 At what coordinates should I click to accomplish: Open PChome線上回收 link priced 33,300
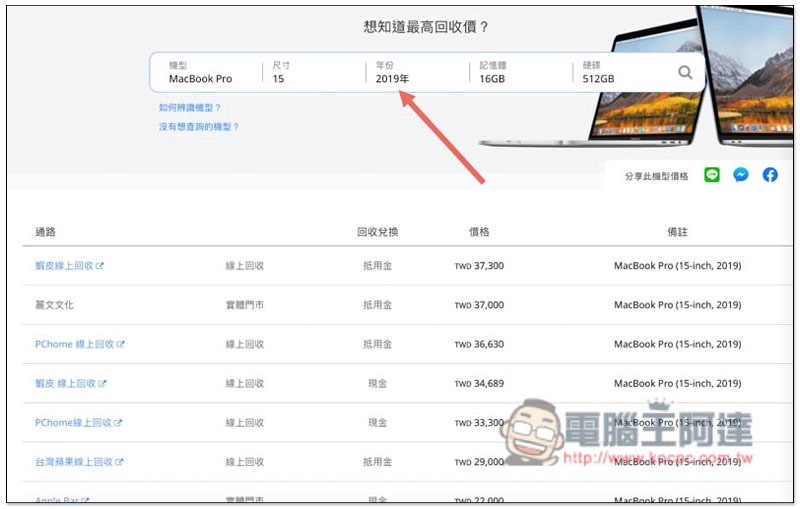73,423
